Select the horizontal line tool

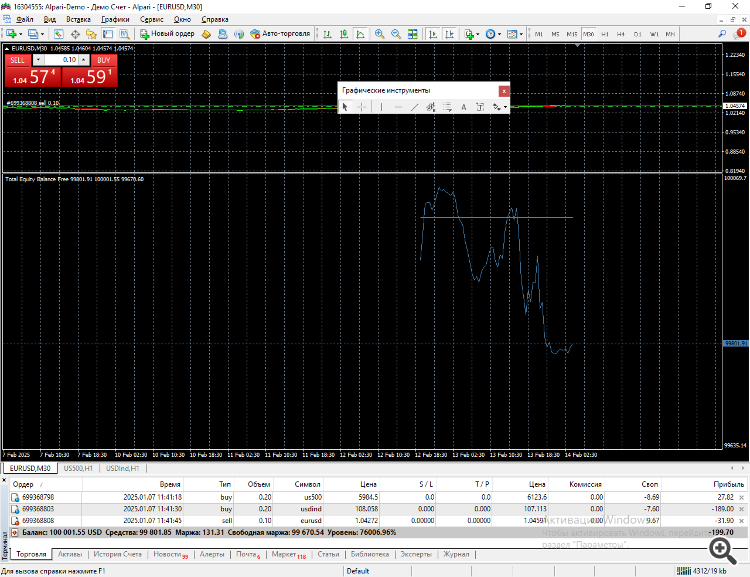(x=398, y=107)
